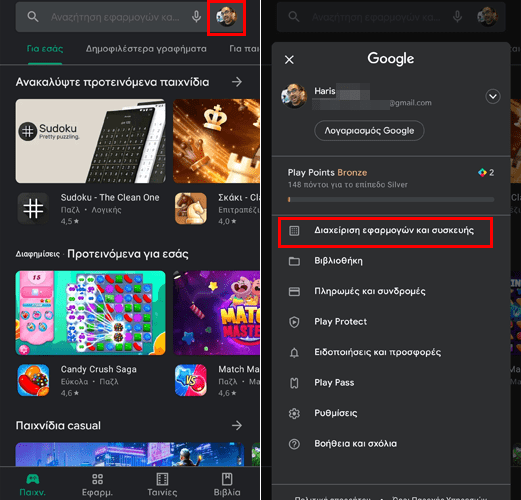Select the Βιβλιοθήκη folder icon
Image resolution: width=521 pixels, height=500 pixels.
coord(294,261)
